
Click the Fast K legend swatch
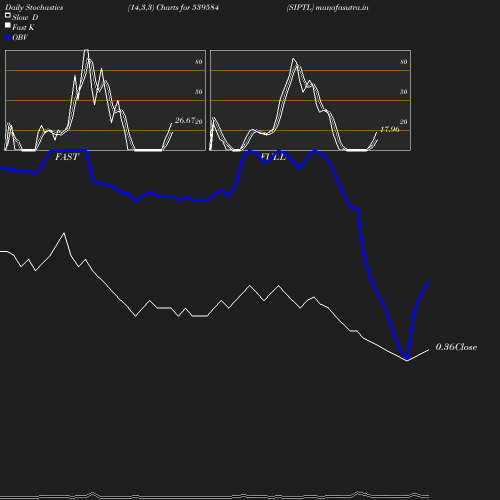click(x=8, y=25)
